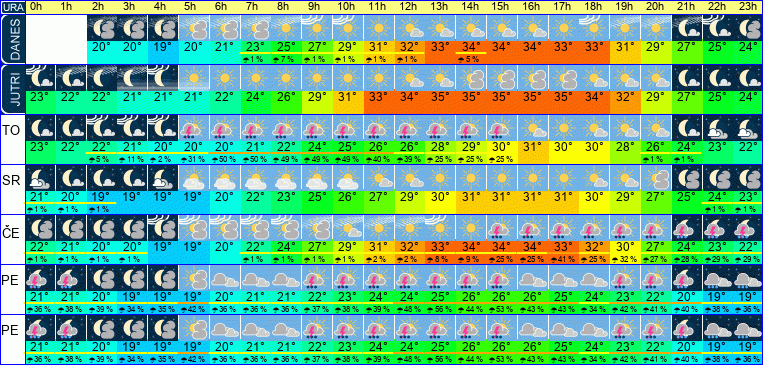The width and height of the screenshot is (763, 365).
Task: Click the TO 7h thunderstorm icon
Action: coord(255,128)
